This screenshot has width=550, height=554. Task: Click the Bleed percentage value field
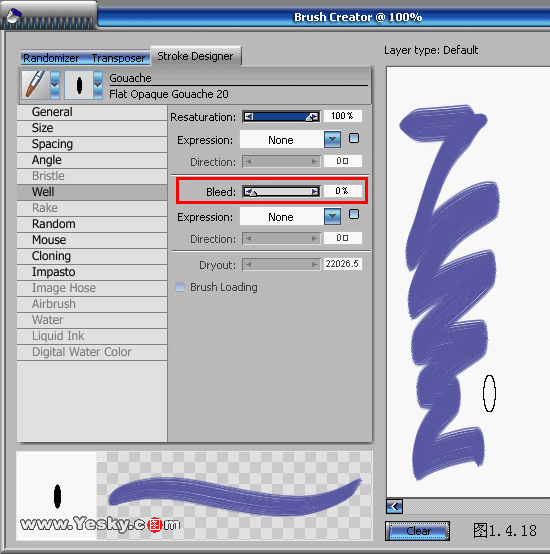(x=343, y=191)
